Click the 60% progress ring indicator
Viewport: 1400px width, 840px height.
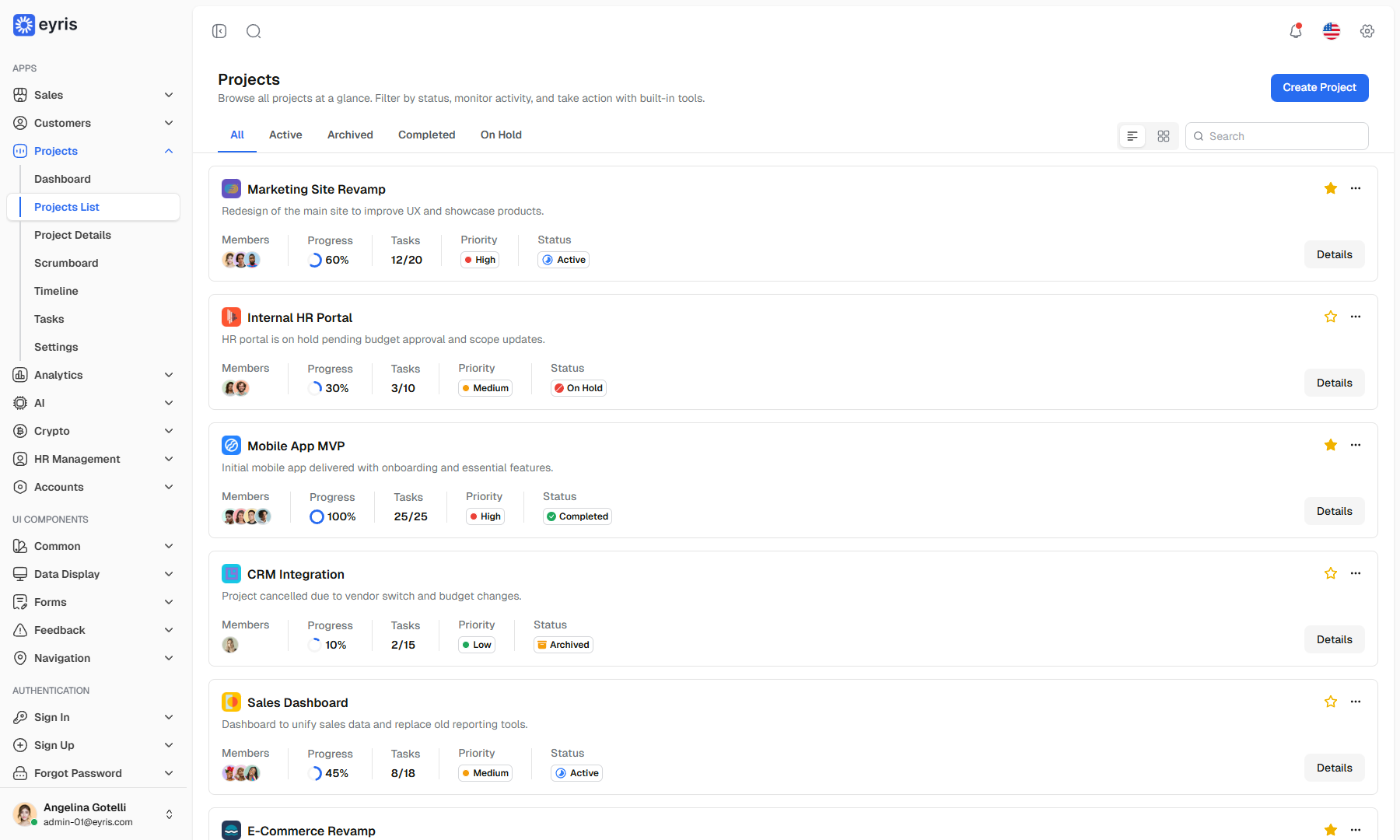(315, 260)
